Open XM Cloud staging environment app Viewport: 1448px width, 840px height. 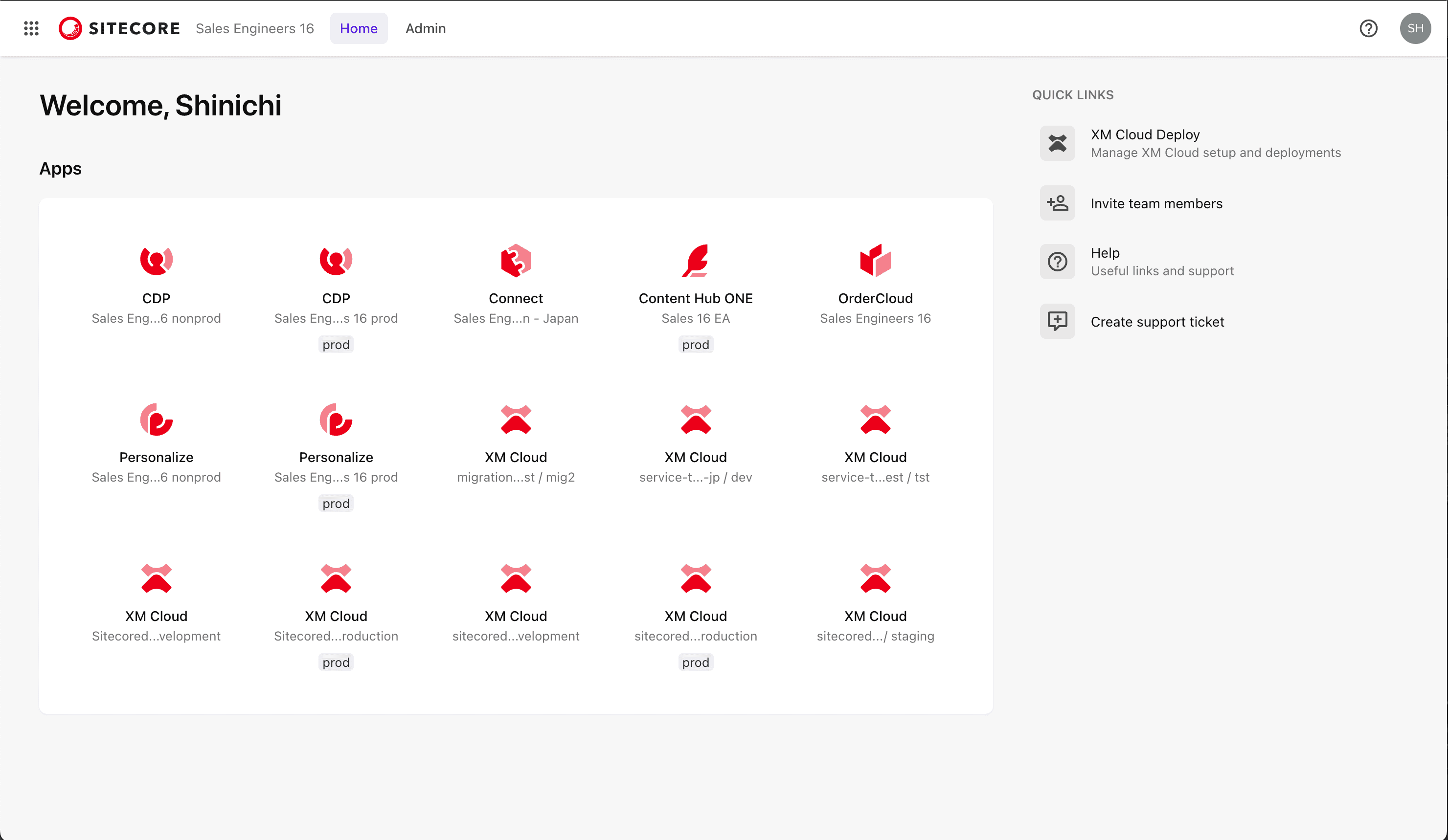pyautogui.click(x=875, y=579)
